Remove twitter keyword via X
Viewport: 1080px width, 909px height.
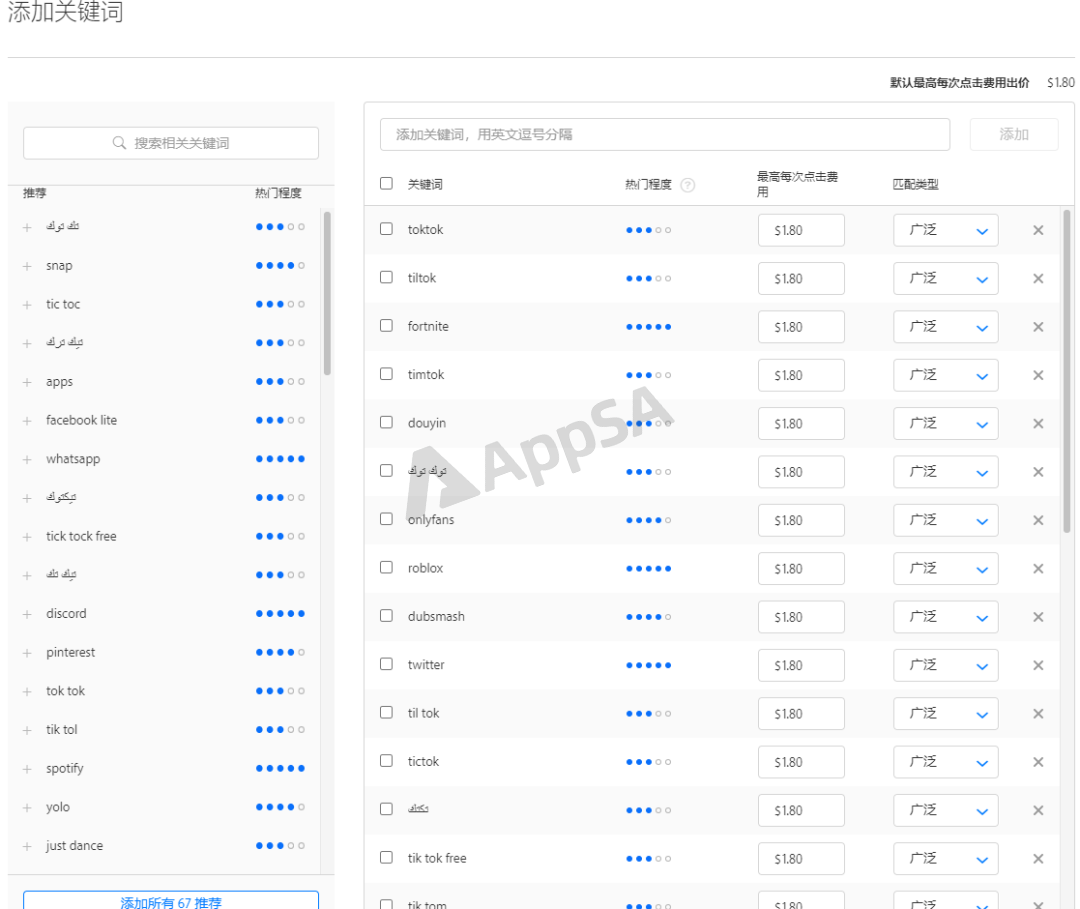pyautogui.click(x=1038, y=665)
